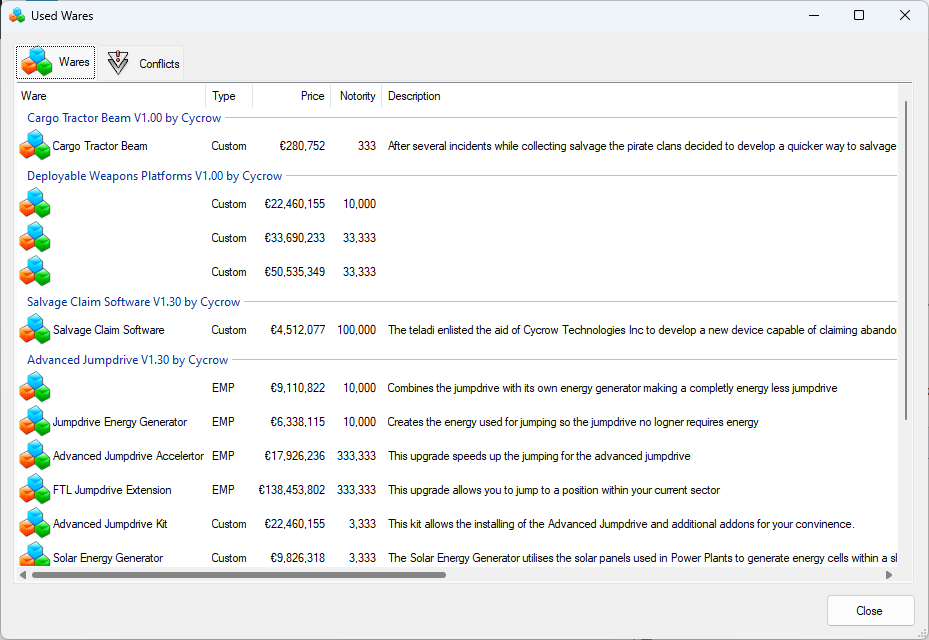Click the Notority column header
This screenshot has height=640, width=929.
coord(357,96)
